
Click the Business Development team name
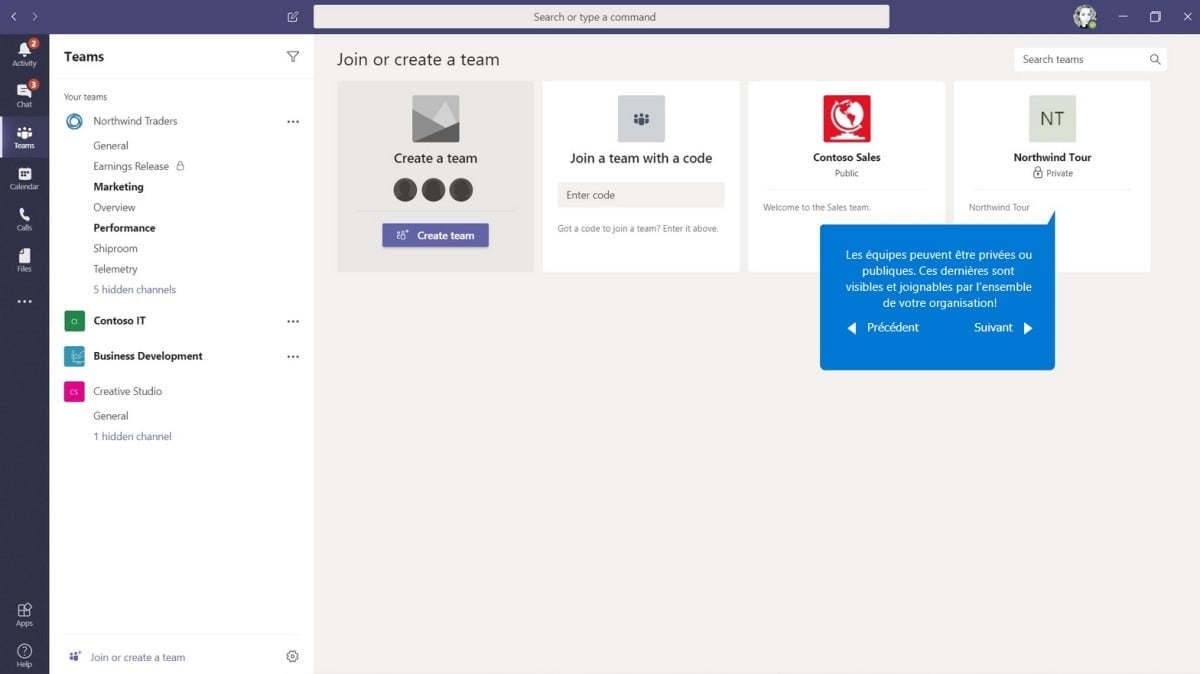click(148, 356)
